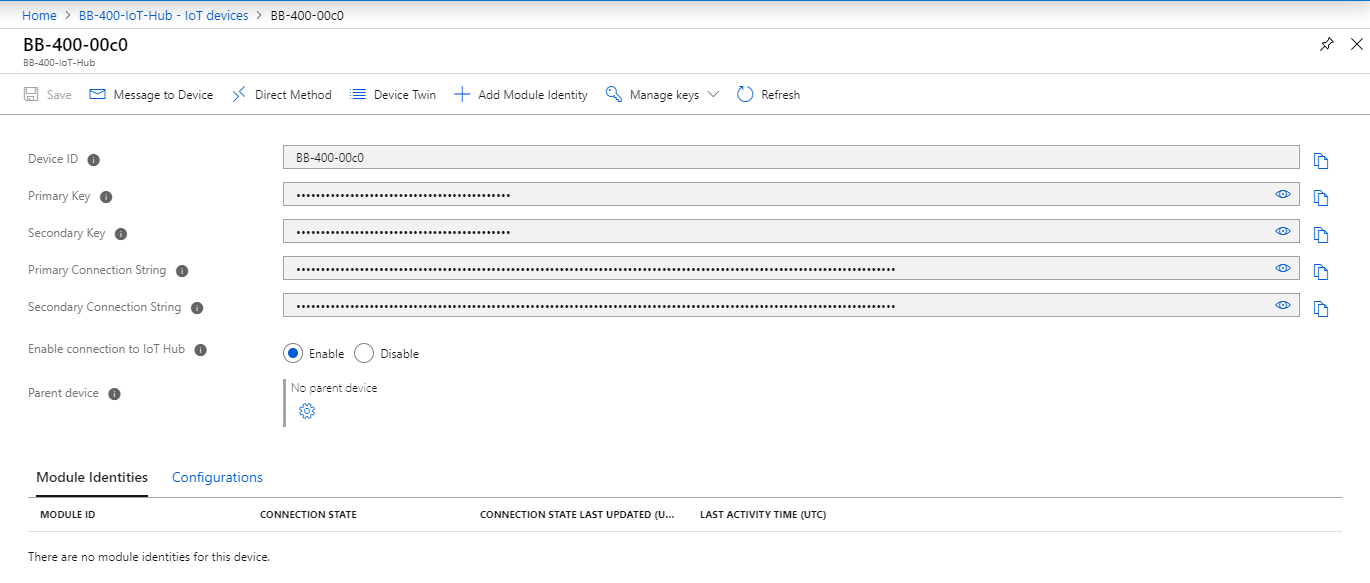Open Device ID info tooltip icon
This screenshot has height=583, width=1370.
point(93,159)
